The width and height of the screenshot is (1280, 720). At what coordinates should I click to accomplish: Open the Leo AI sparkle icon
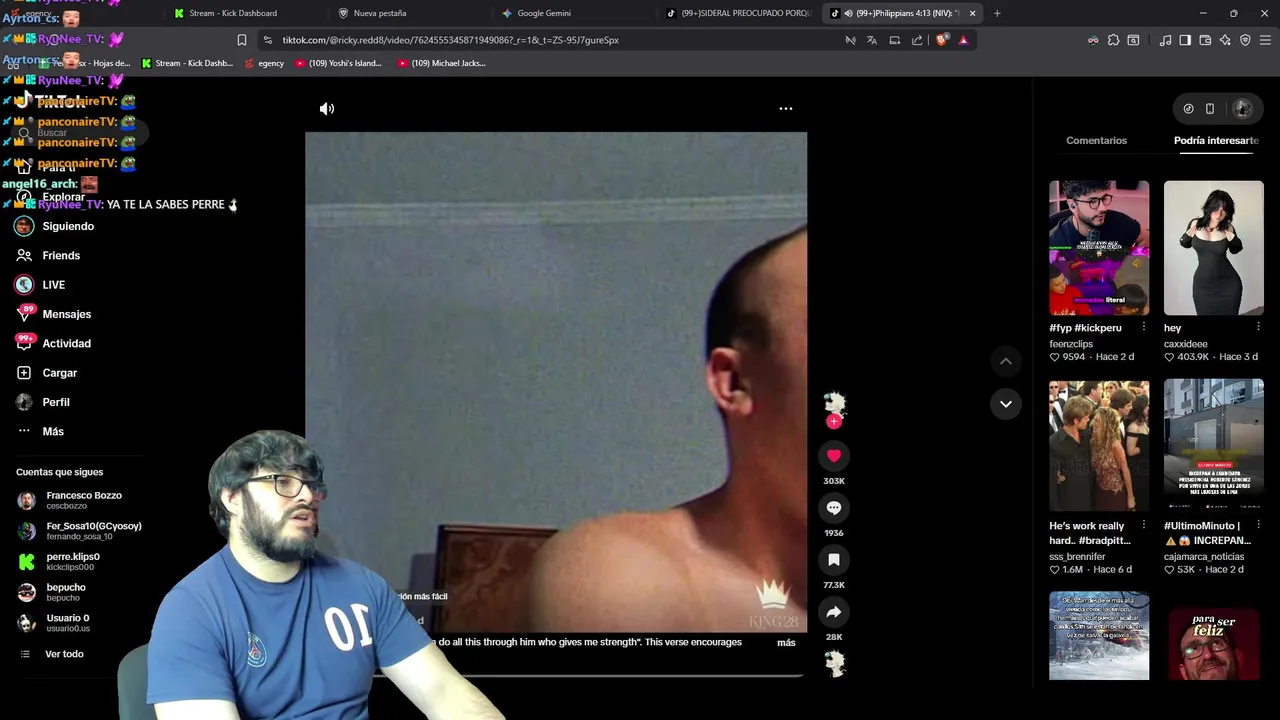coord(1225,40)
